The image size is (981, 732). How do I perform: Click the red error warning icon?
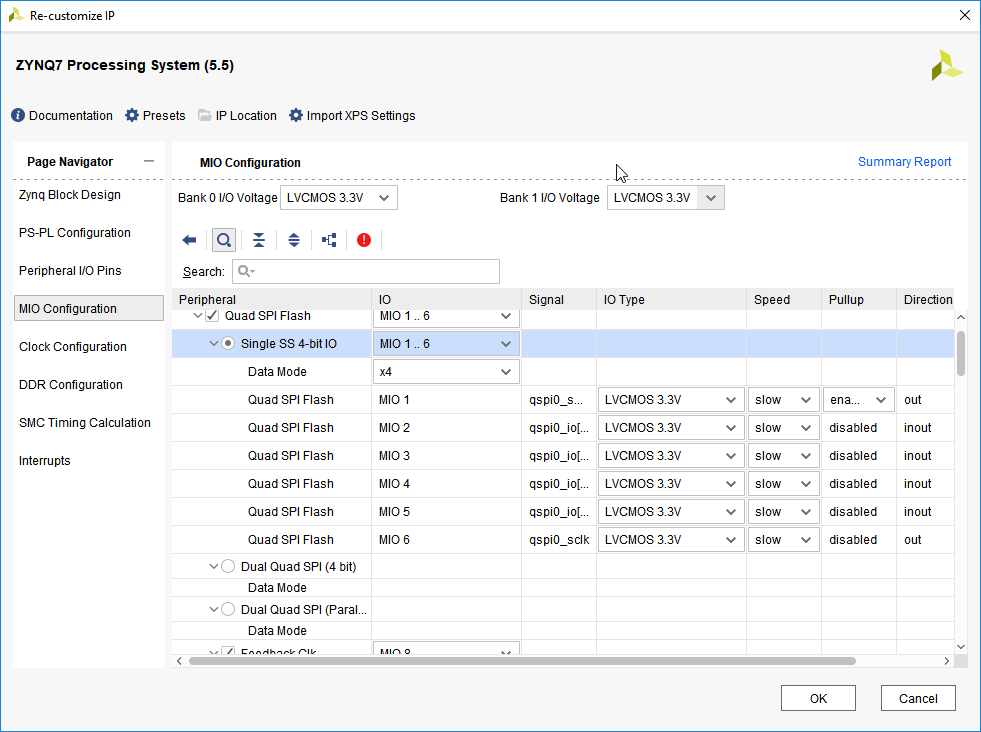pos(364,240)
